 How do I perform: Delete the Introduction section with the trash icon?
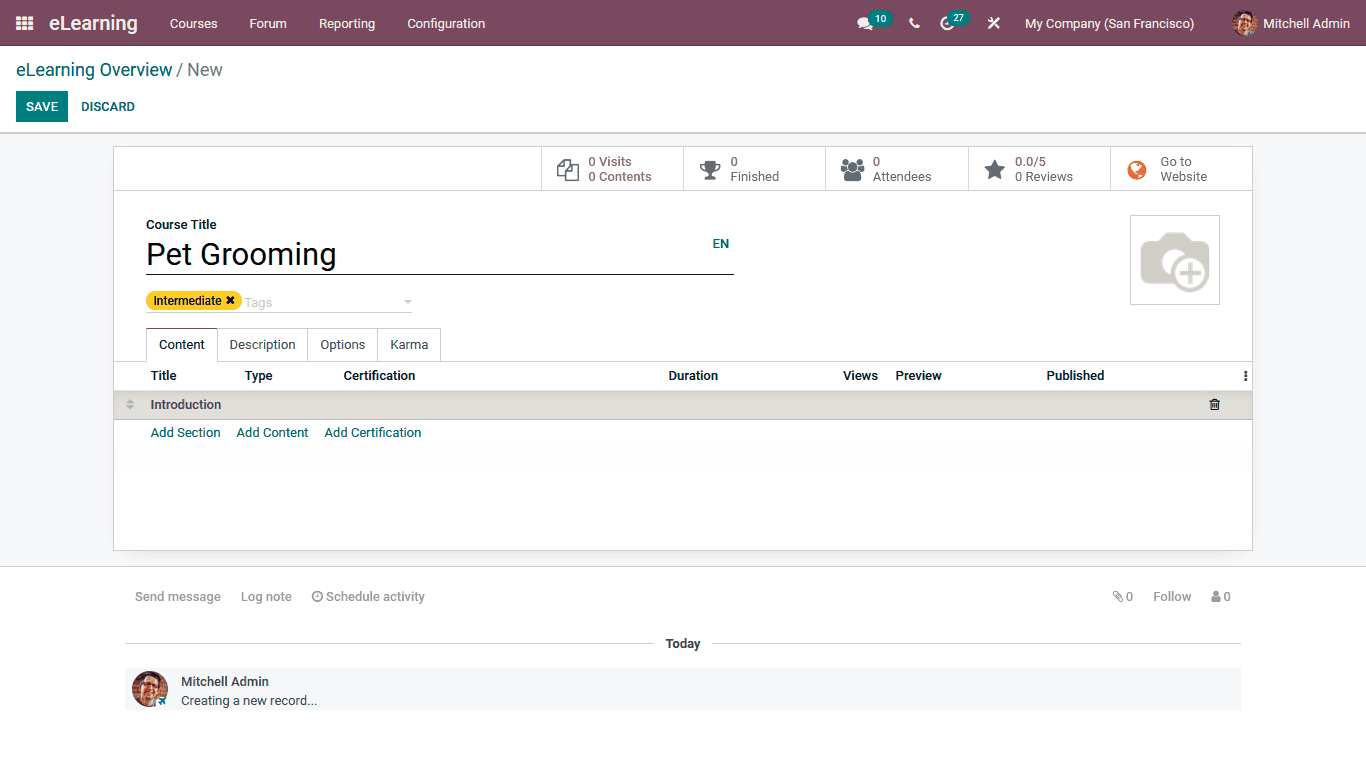click(x=1214, y=405)
